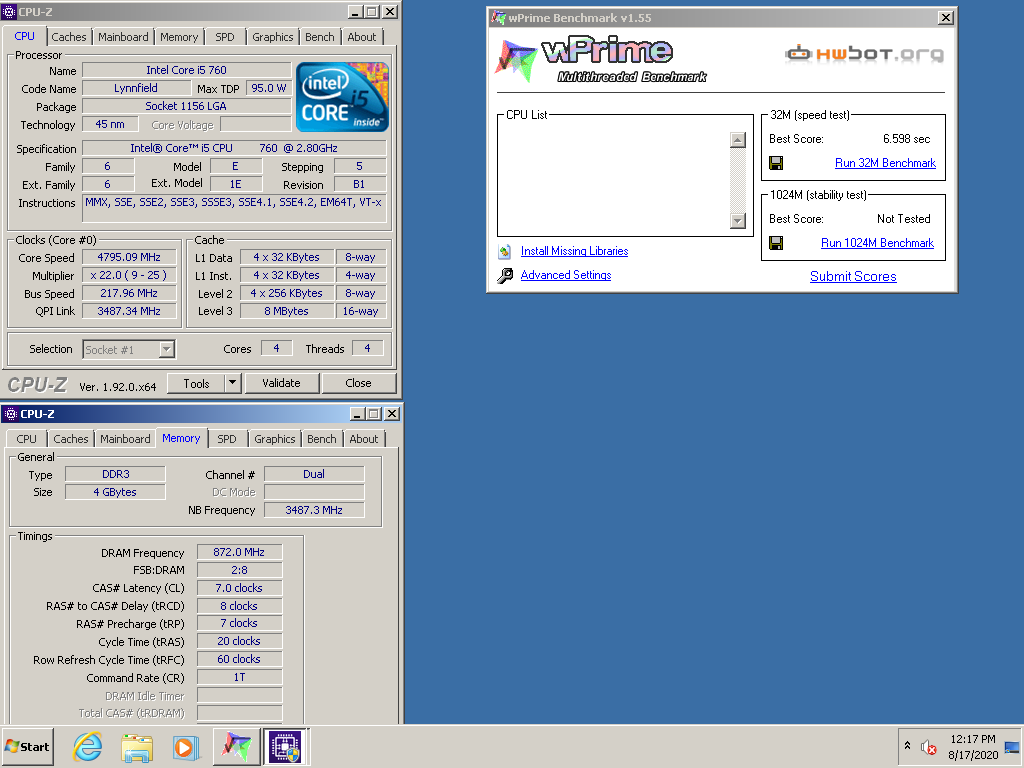Viewport: 1024px width, 768px height.
Task: Open the Memory tab in top CPU-Z window
Action: coord(179,37)
